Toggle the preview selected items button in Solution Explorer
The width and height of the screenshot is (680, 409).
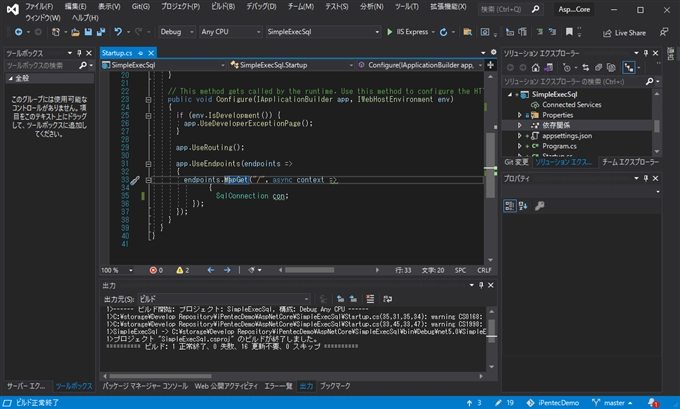tap(628, 67)
